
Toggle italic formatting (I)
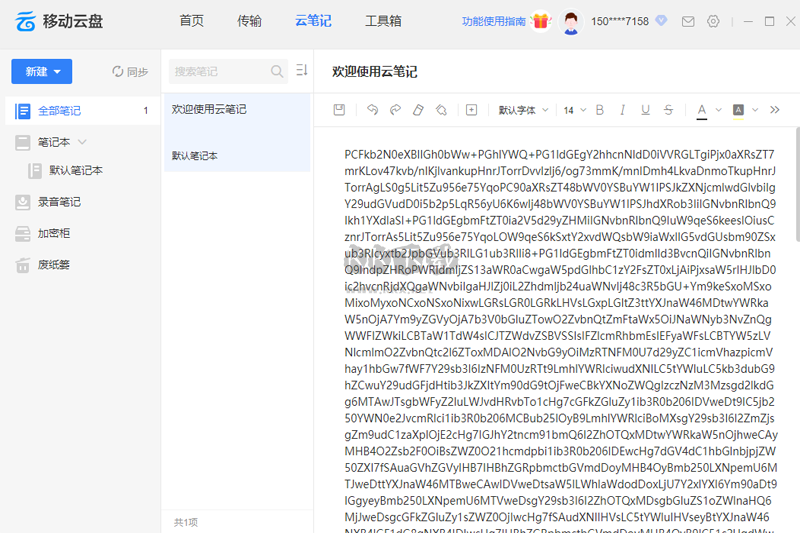coord(623,110)
